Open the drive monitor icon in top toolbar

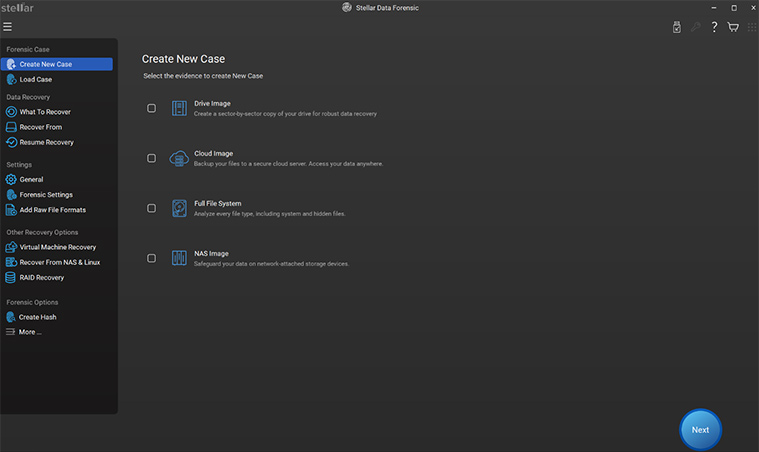(x=677, y=27)
